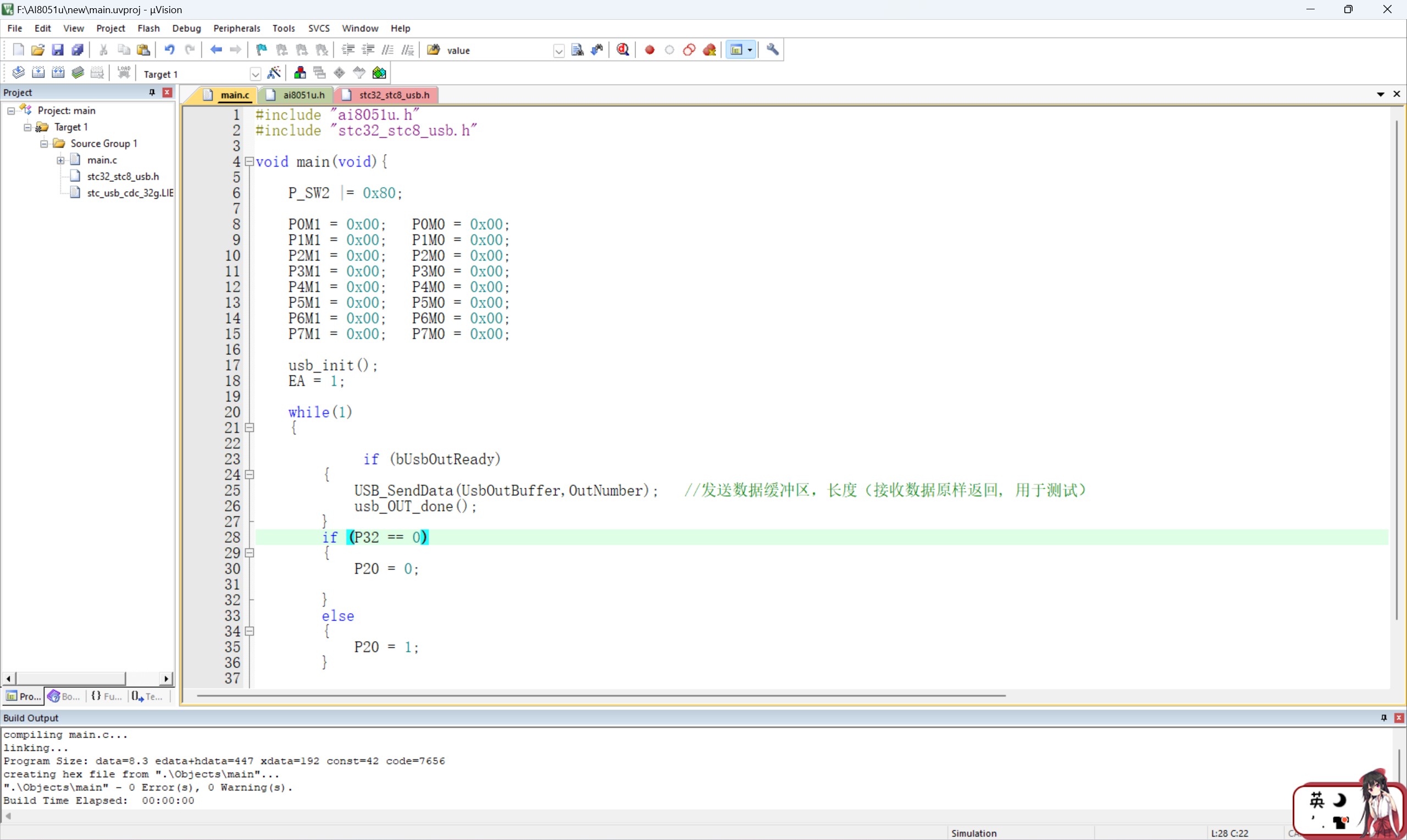The image size is (1407, 840).
Task: Switch to the Functions panel tab
Action: pyautogui.click(x=107, y=696)
